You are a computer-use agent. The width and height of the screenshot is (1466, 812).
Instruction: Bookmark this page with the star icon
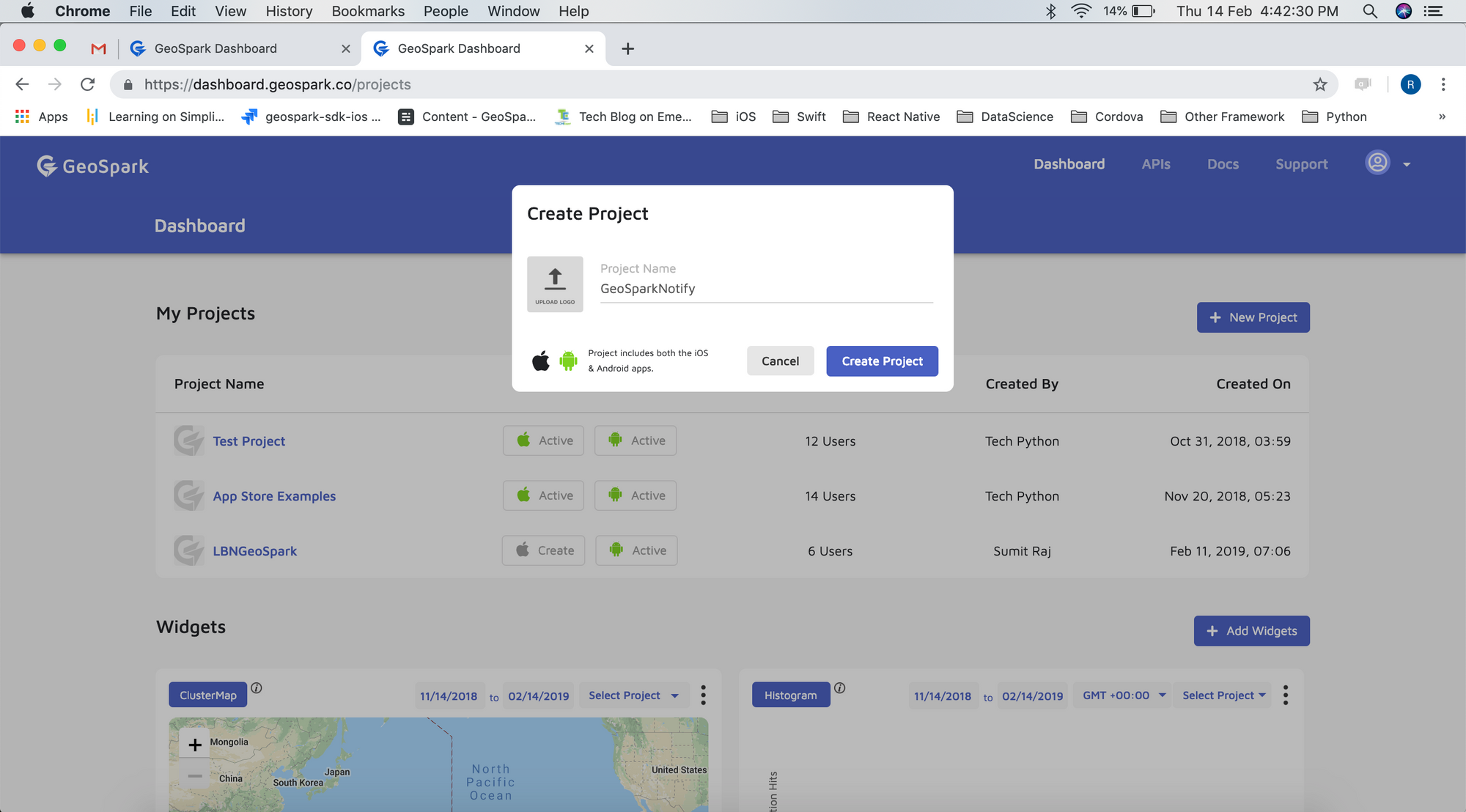tap(1320, 84)
